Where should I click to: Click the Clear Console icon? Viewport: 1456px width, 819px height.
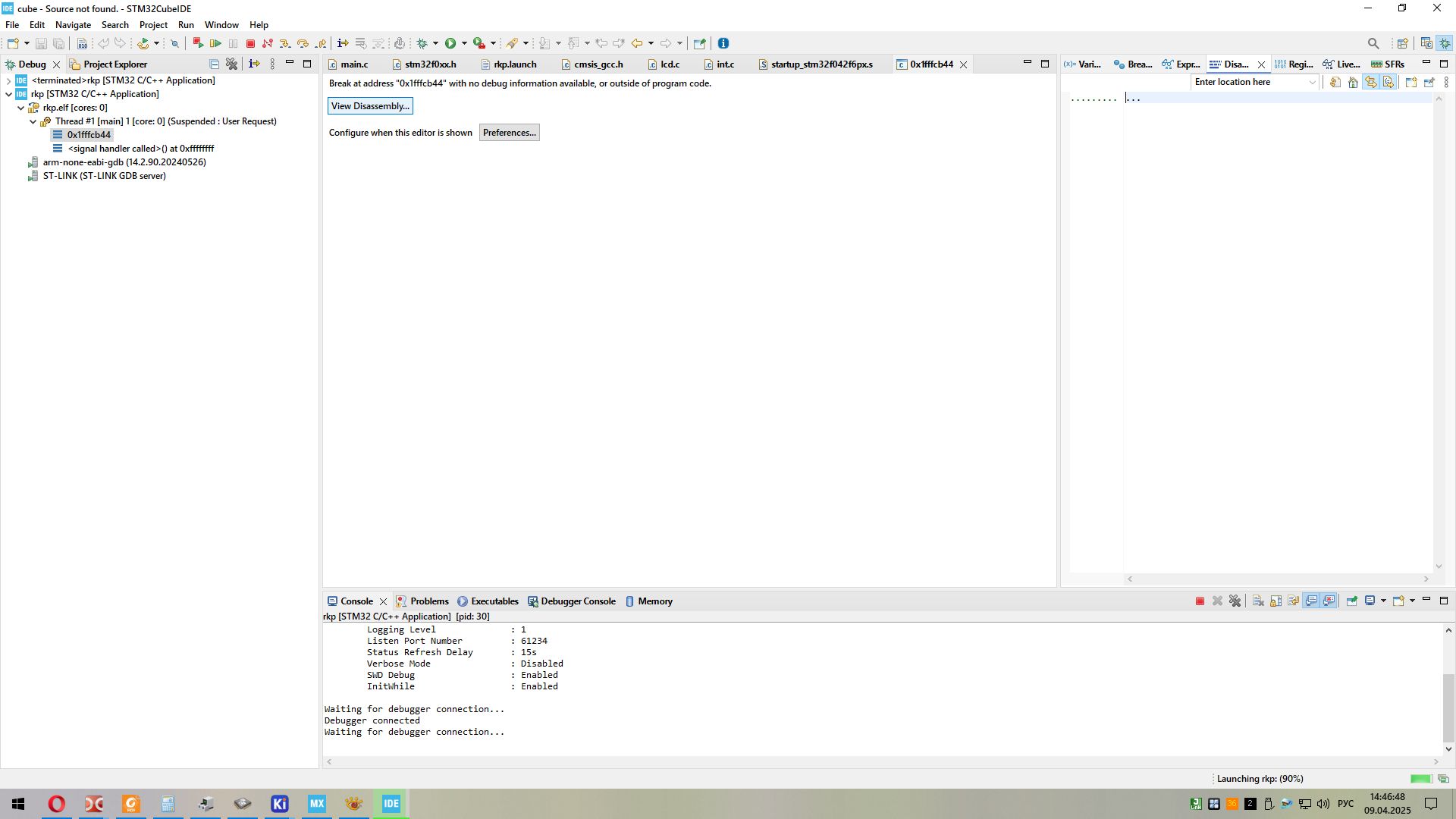coord(1258,601)
